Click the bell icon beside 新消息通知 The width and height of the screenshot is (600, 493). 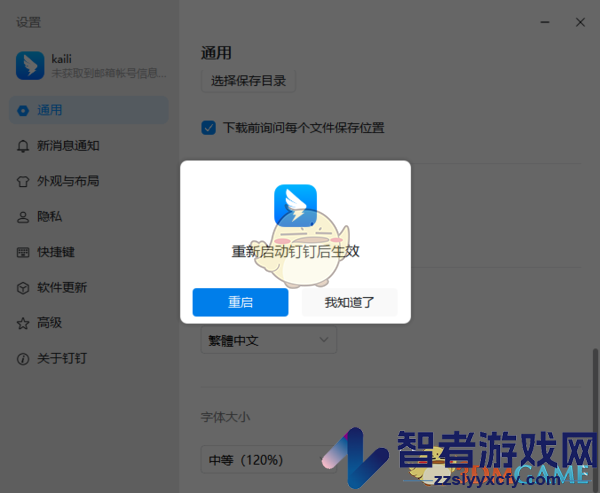coord(23,146)
